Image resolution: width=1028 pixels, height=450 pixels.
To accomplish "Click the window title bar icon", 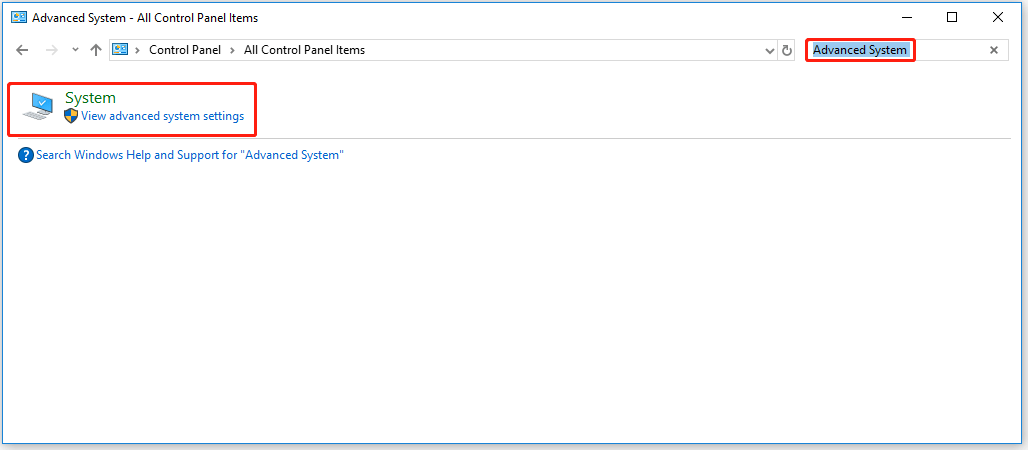I will point(18,17).
